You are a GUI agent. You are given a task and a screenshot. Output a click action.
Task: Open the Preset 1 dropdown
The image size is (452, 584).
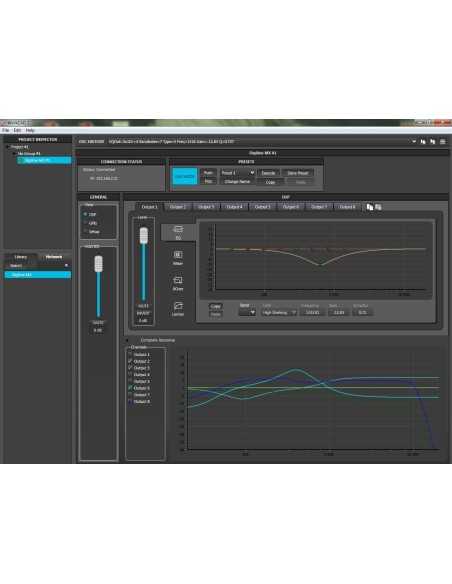(x=237, y=173)
